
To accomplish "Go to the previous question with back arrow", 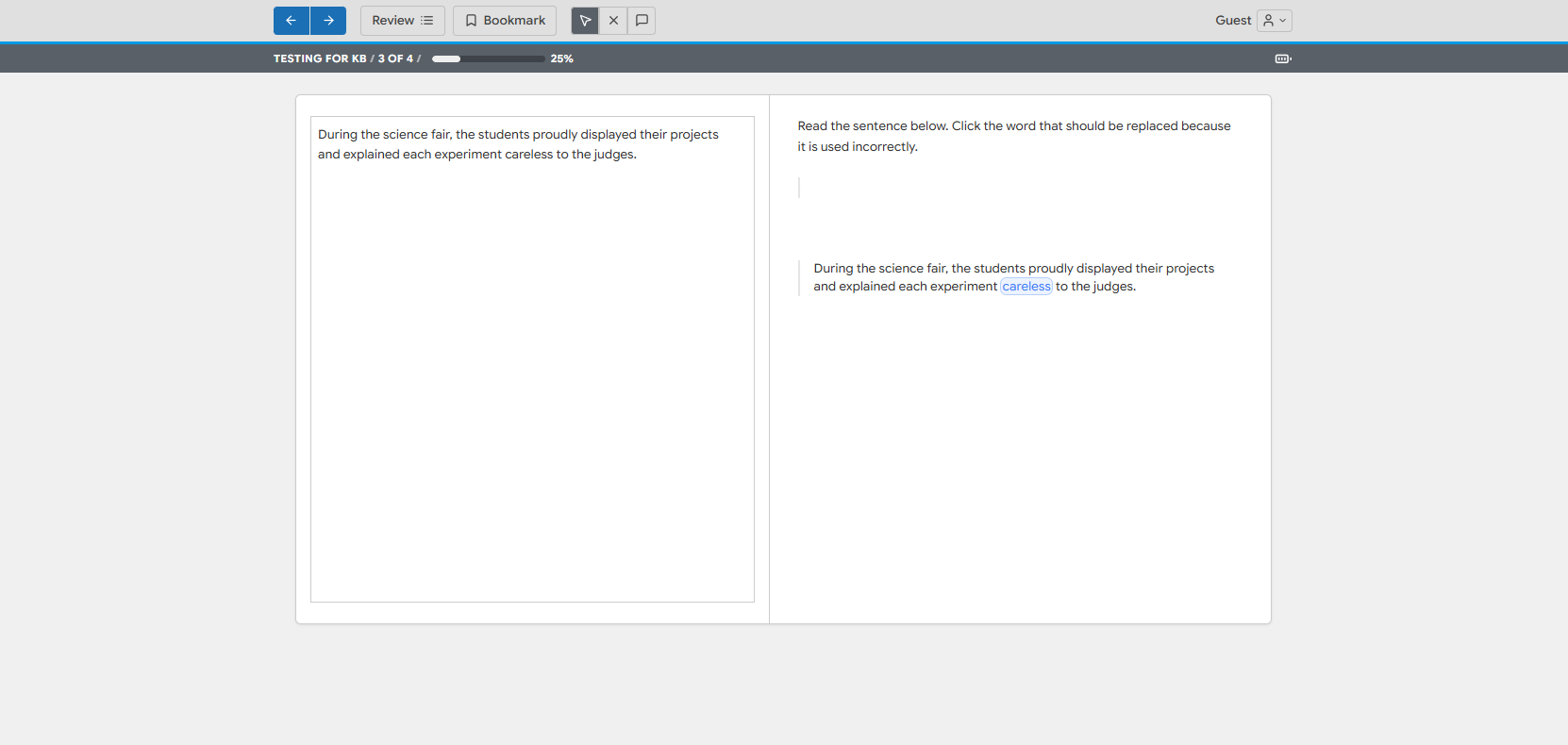I will pos(292,21).
